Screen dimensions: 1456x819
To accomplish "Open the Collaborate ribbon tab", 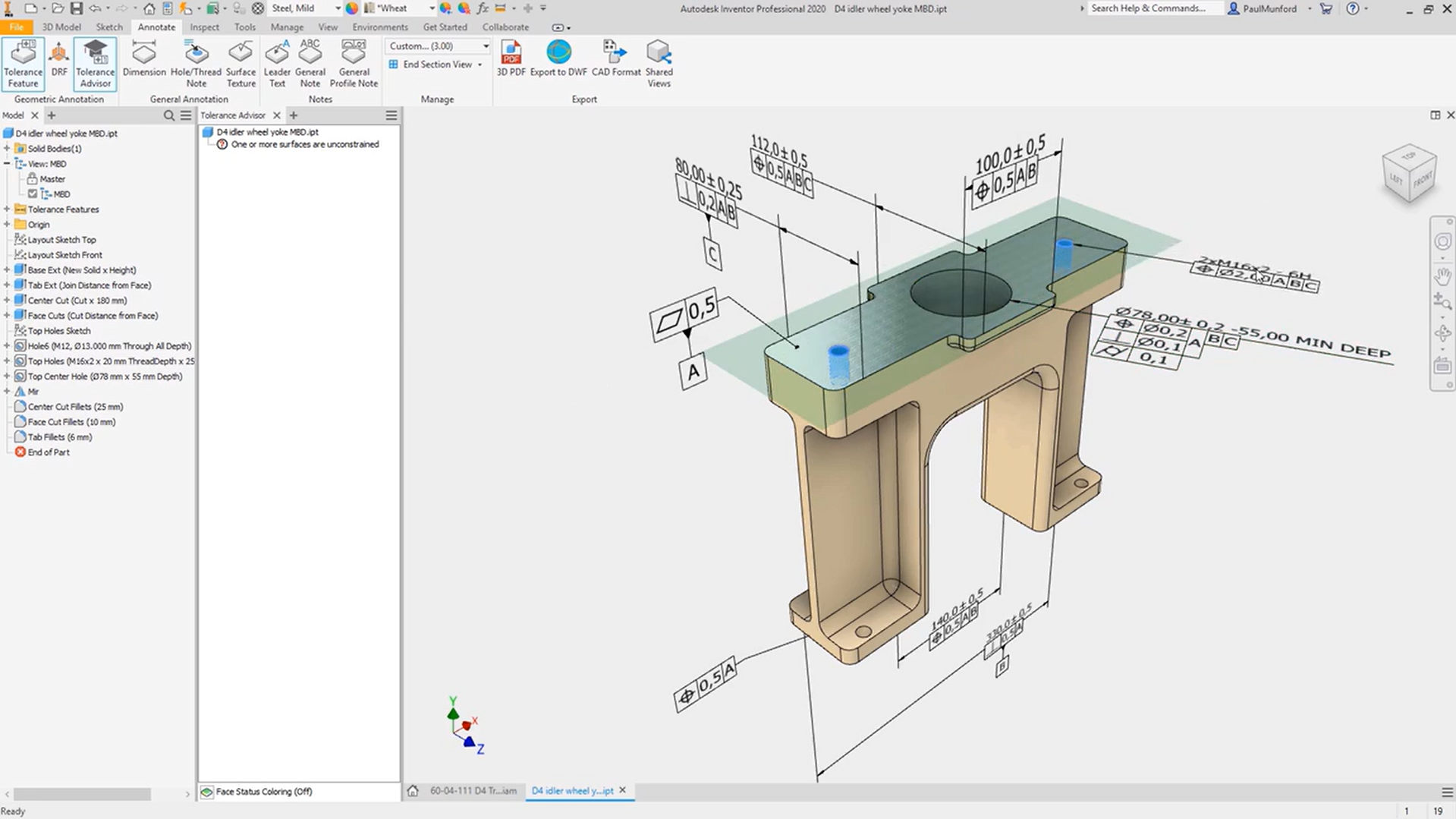I will [x=505, y=27].
